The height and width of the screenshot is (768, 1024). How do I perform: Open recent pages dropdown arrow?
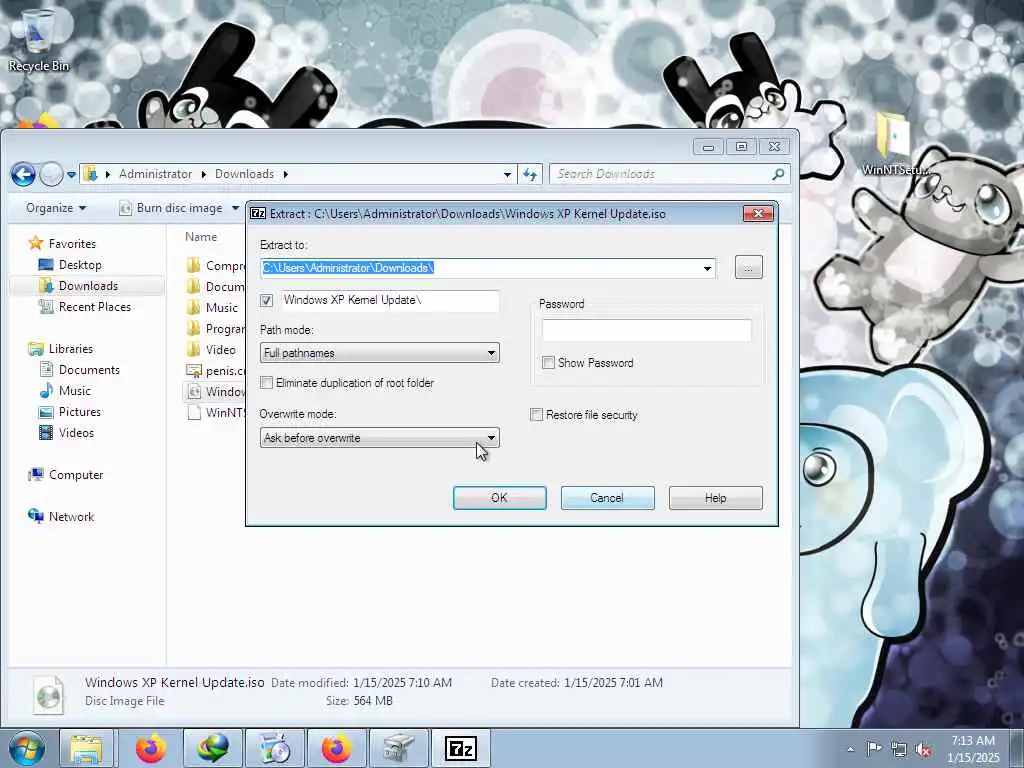[71, 174]
